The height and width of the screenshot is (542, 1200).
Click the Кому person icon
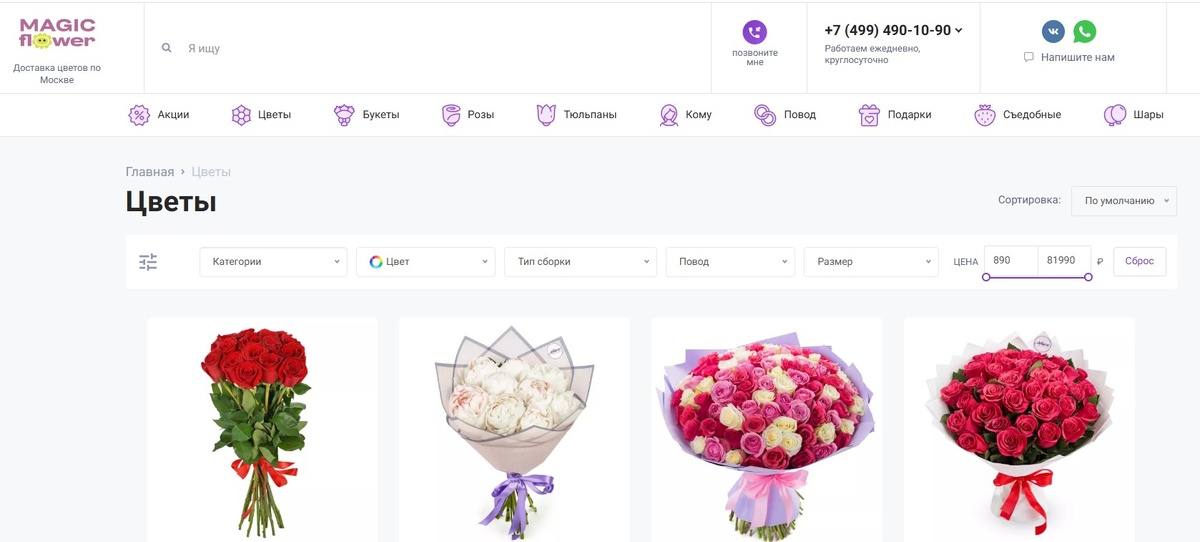(x=669, y=115)
